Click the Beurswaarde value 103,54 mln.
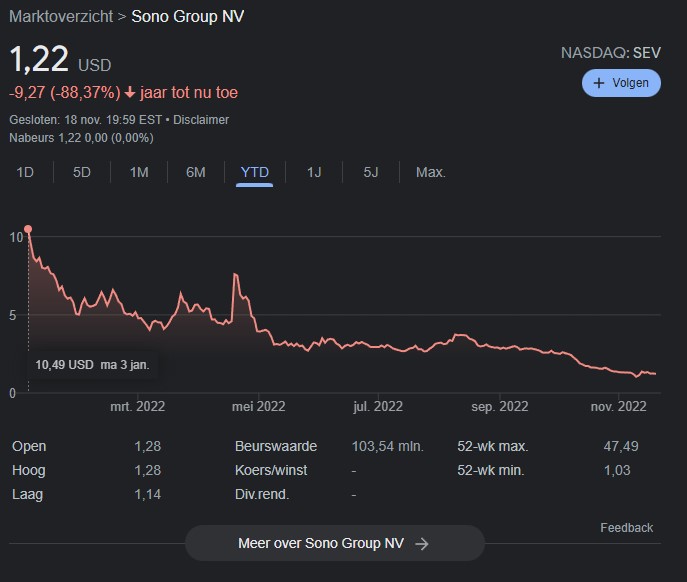 click(388, 446)
